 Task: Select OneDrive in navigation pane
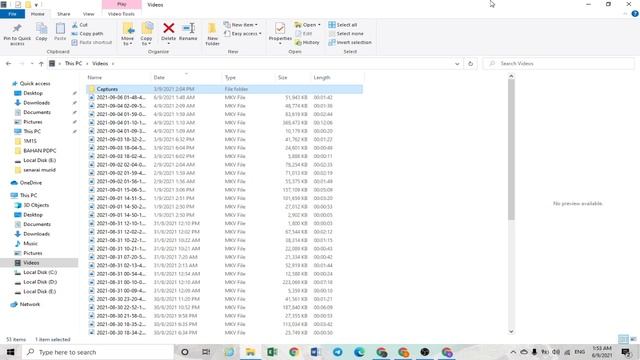pyautogui.click(x=31, y=183)
